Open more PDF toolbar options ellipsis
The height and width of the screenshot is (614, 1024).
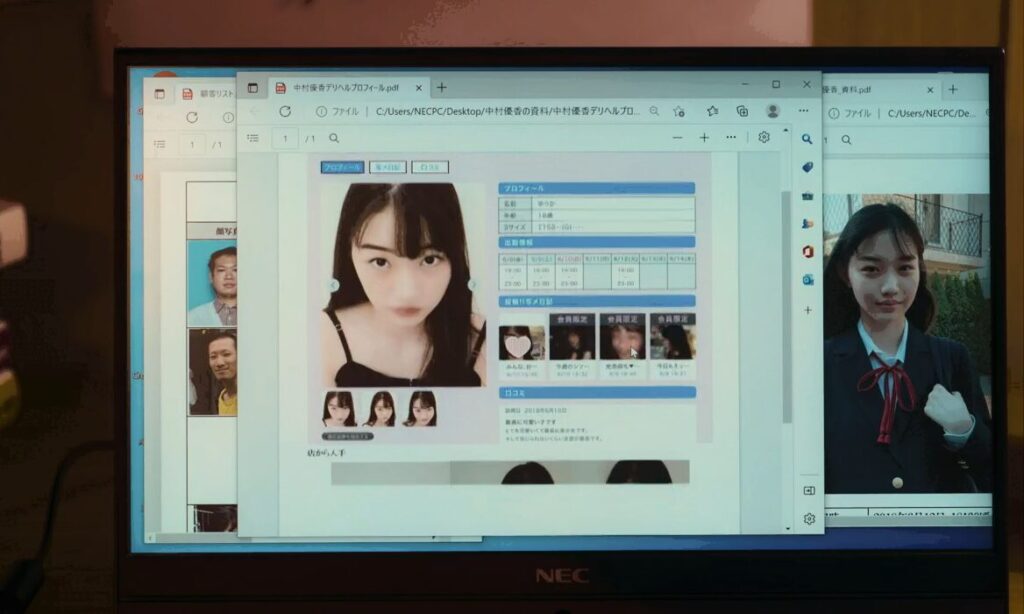(x=731, y=137)
